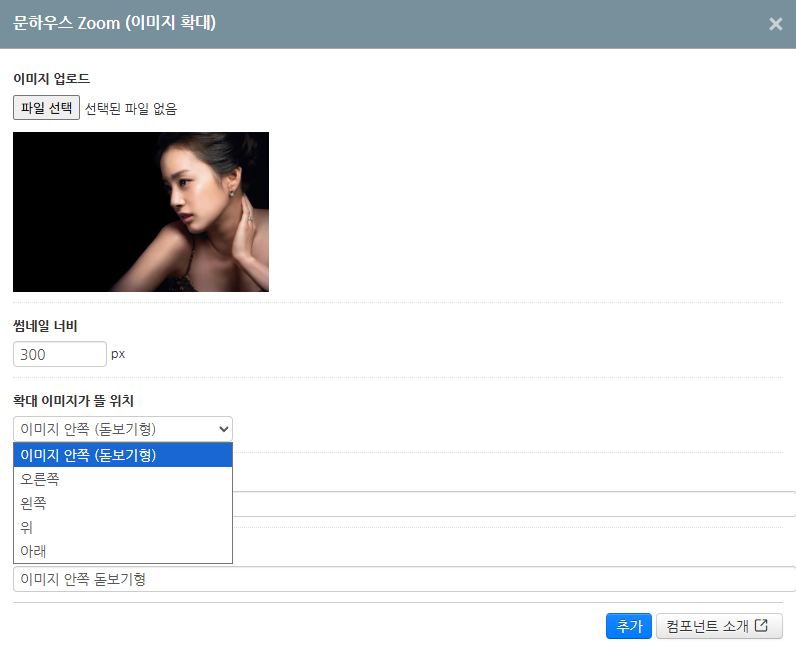Focus the field containing 이미지 안쪽 돋보기형
Viewport: 796px width, 646px height.
[x=405, y=579]
